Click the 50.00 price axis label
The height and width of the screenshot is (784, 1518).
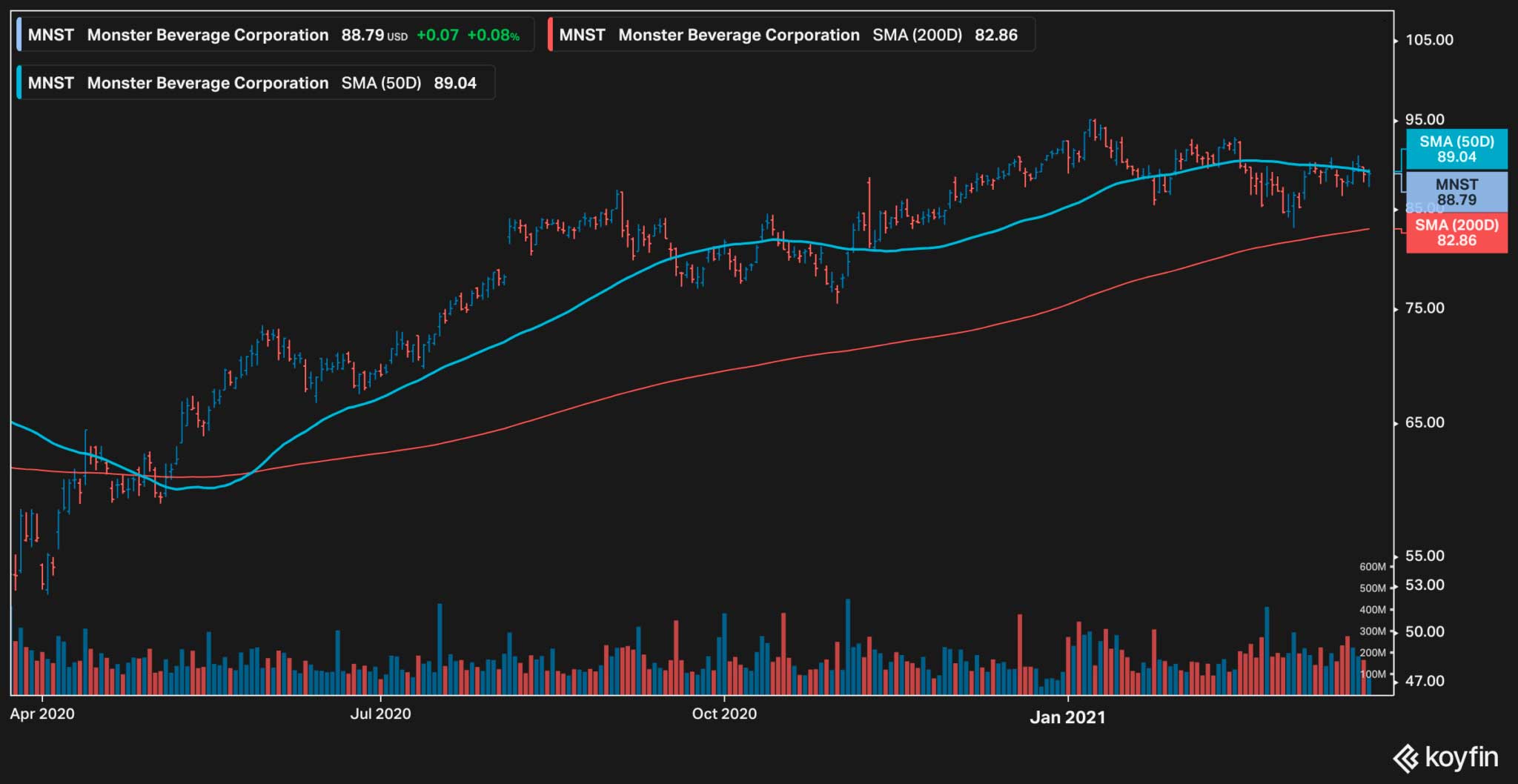click(1425, 631)
